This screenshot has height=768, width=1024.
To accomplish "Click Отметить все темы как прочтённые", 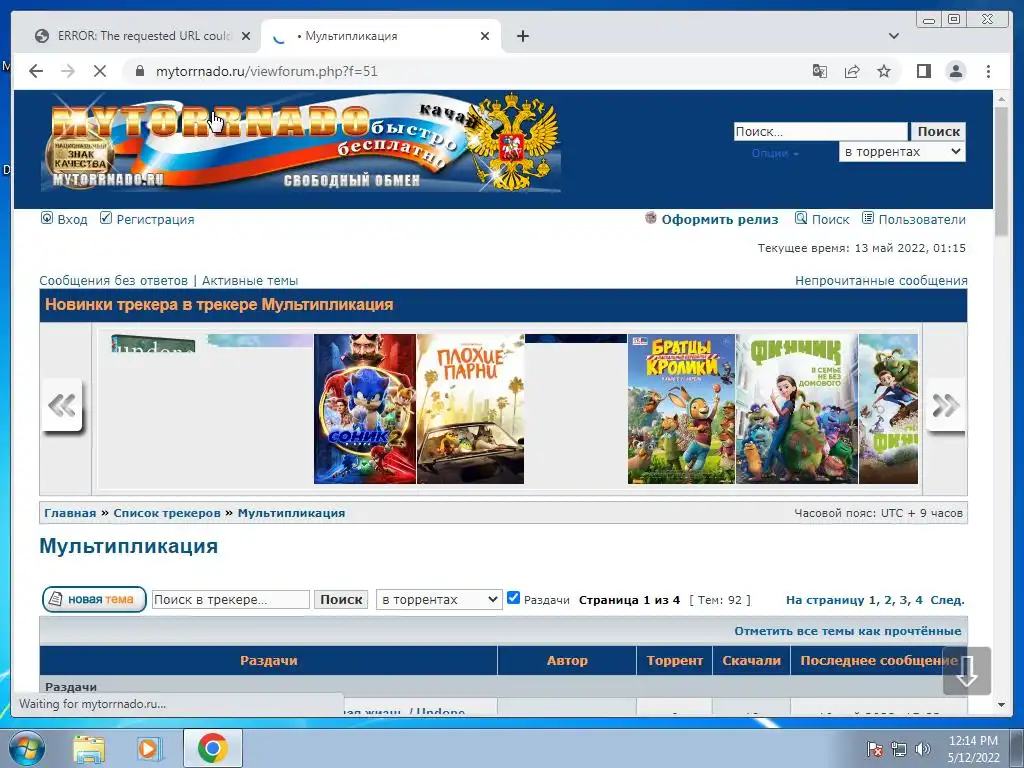I will pos(848,631).
